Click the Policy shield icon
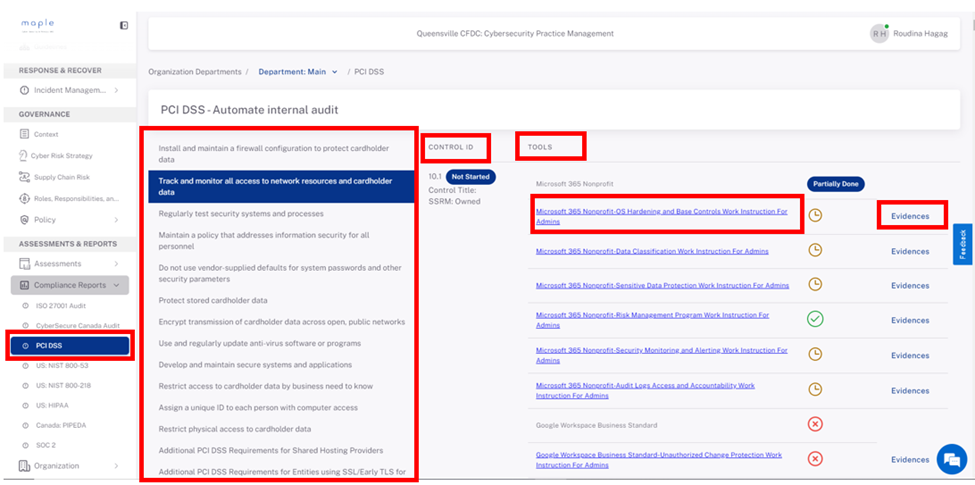 point(24,219)
